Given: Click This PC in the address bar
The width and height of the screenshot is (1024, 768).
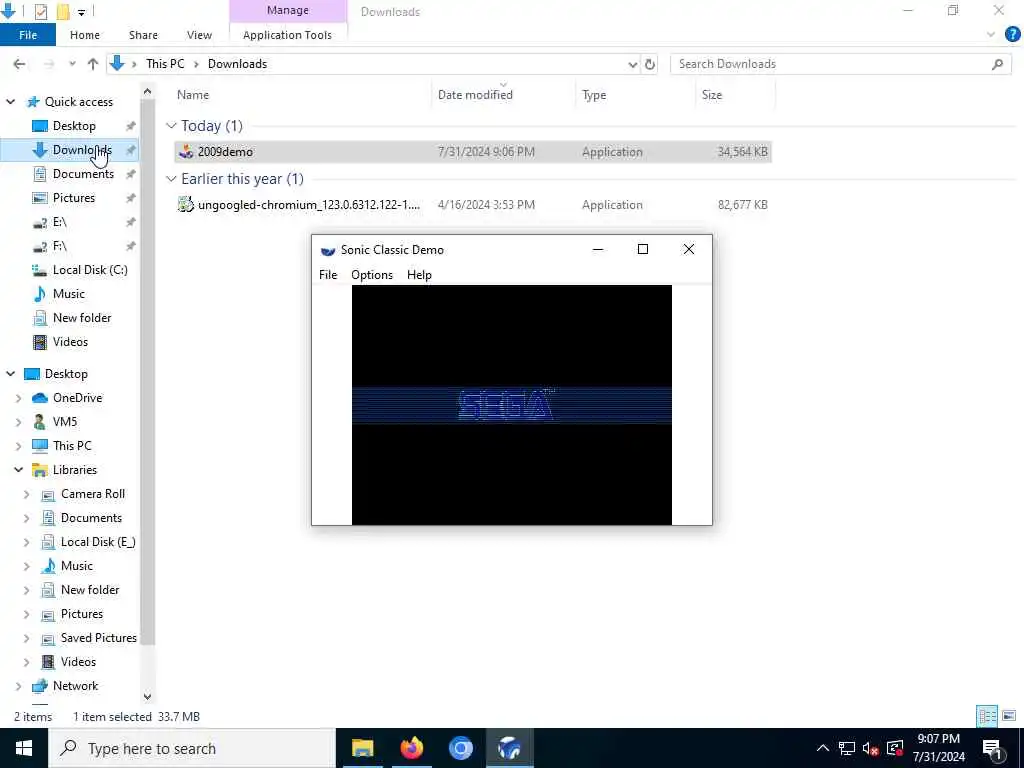Looking at the screenshot, I should pyautogui.click(x=165, y=64).
